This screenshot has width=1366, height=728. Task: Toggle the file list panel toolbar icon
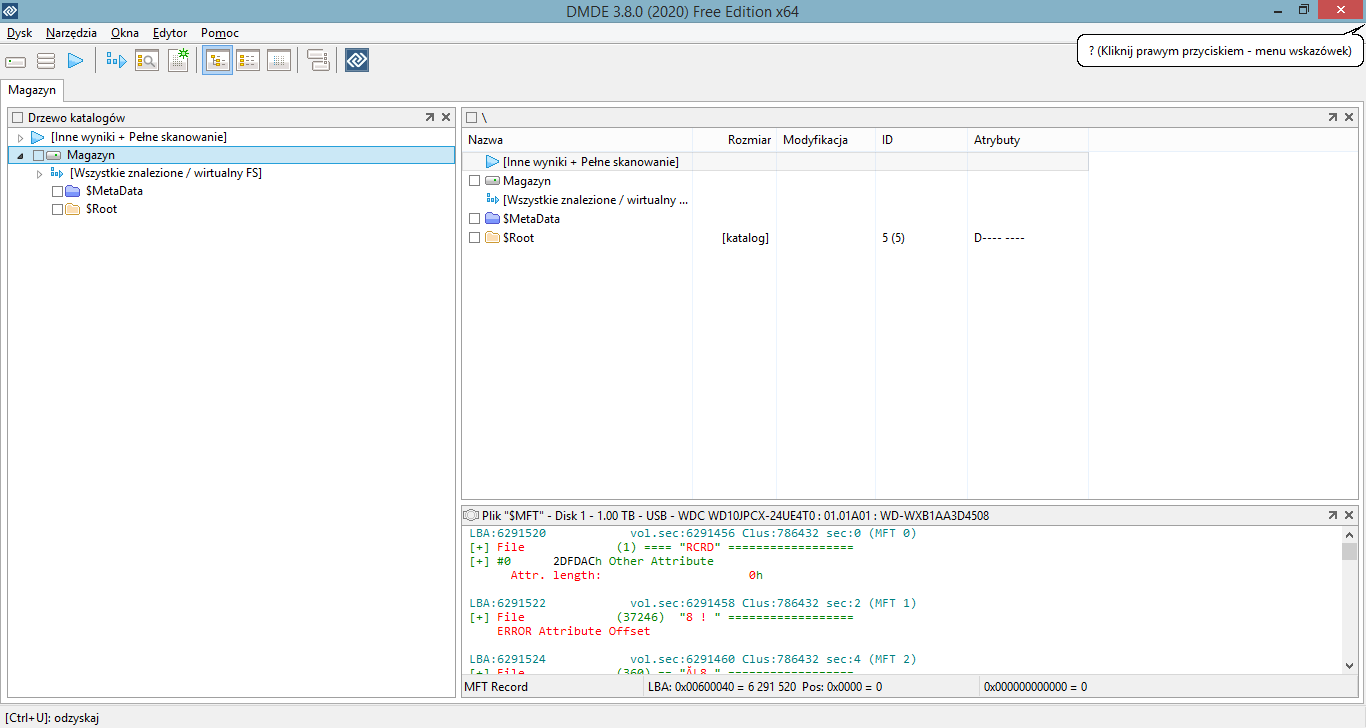coord(248,61)
